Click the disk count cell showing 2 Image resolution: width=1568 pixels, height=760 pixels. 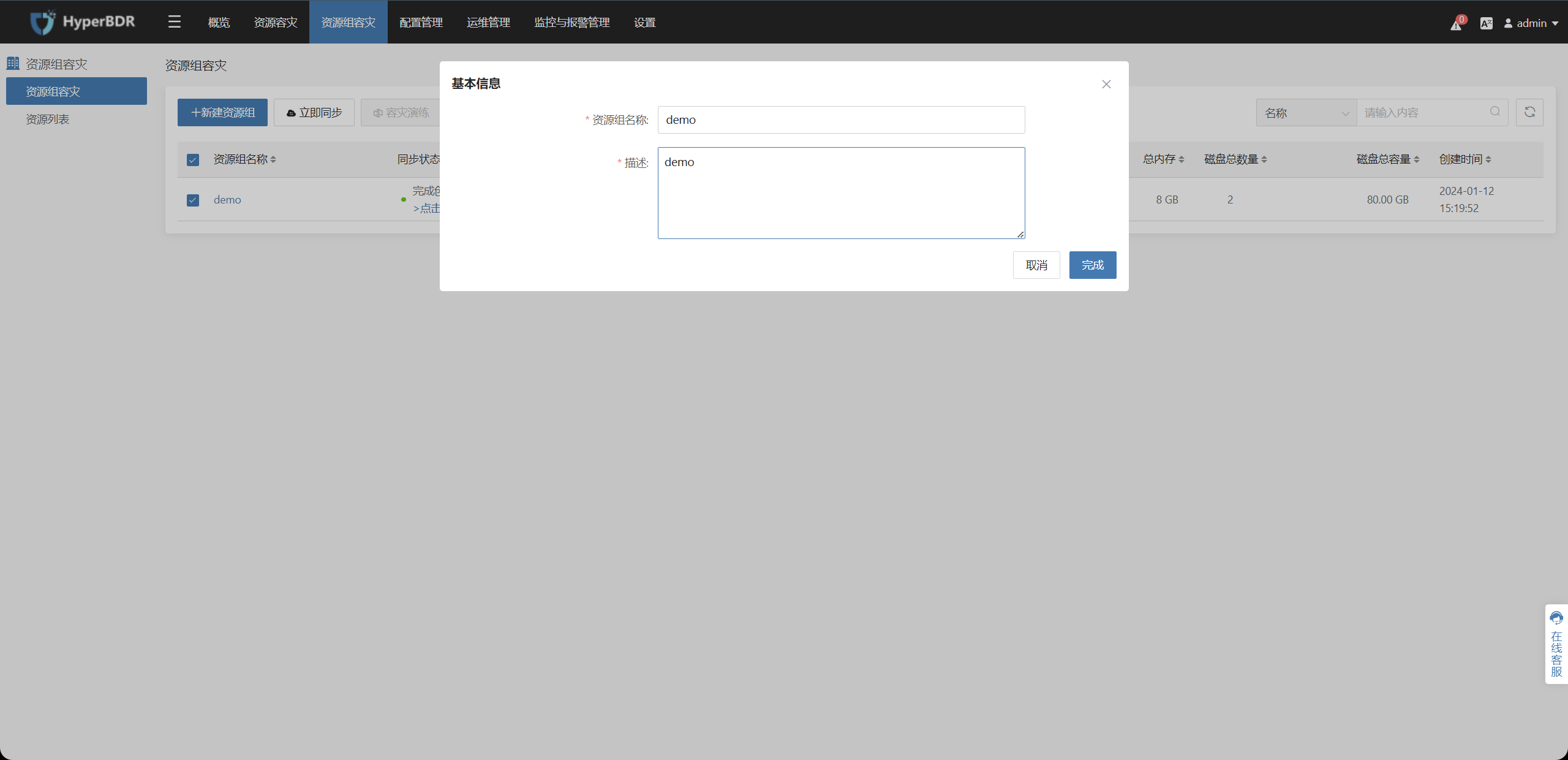coord(1230,200)
